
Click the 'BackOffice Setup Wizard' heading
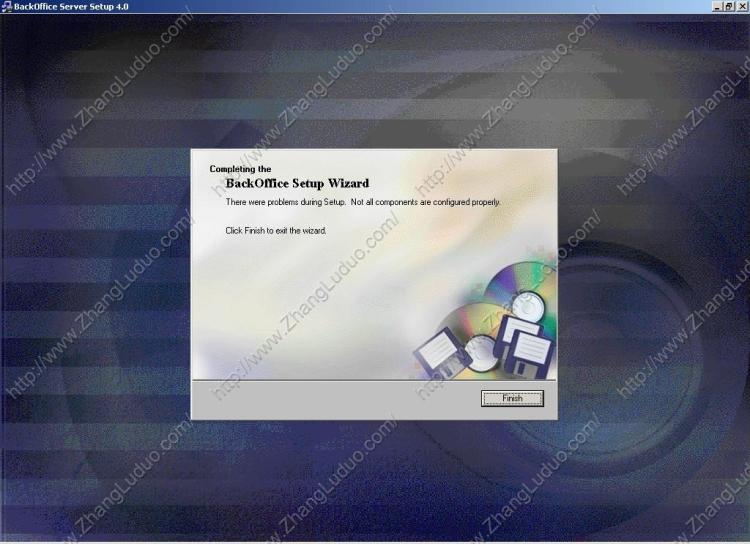click(297, 183)
